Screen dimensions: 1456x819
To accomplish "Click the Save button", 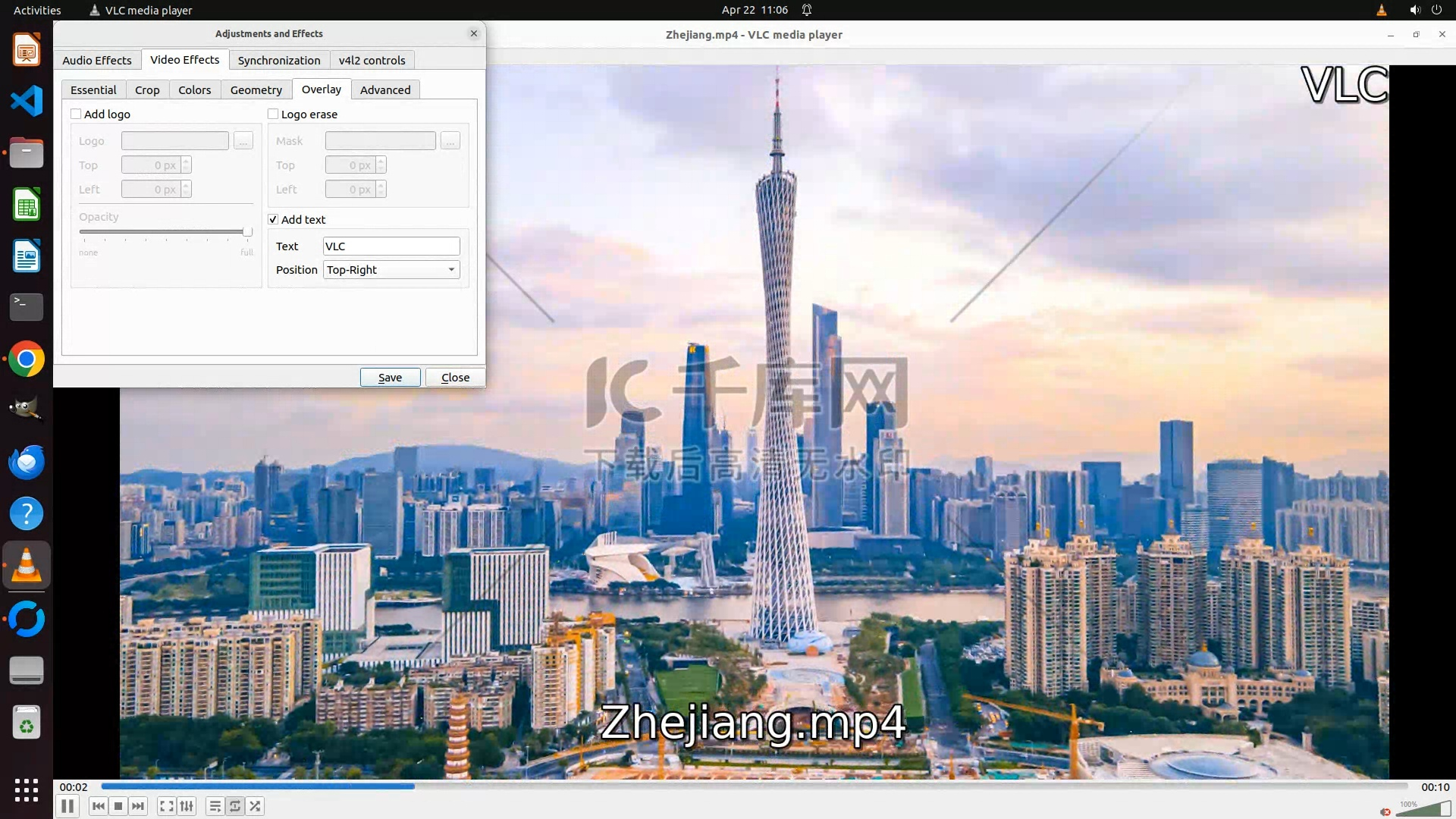I will 390,378.
